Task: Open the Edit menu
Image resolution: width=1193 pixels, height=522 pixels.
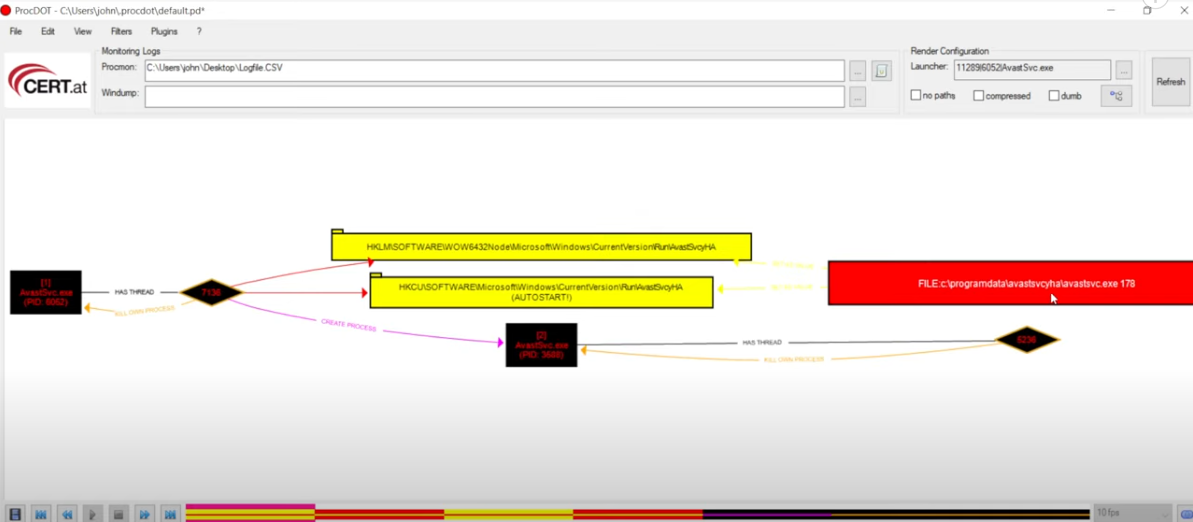Action: 48,31
